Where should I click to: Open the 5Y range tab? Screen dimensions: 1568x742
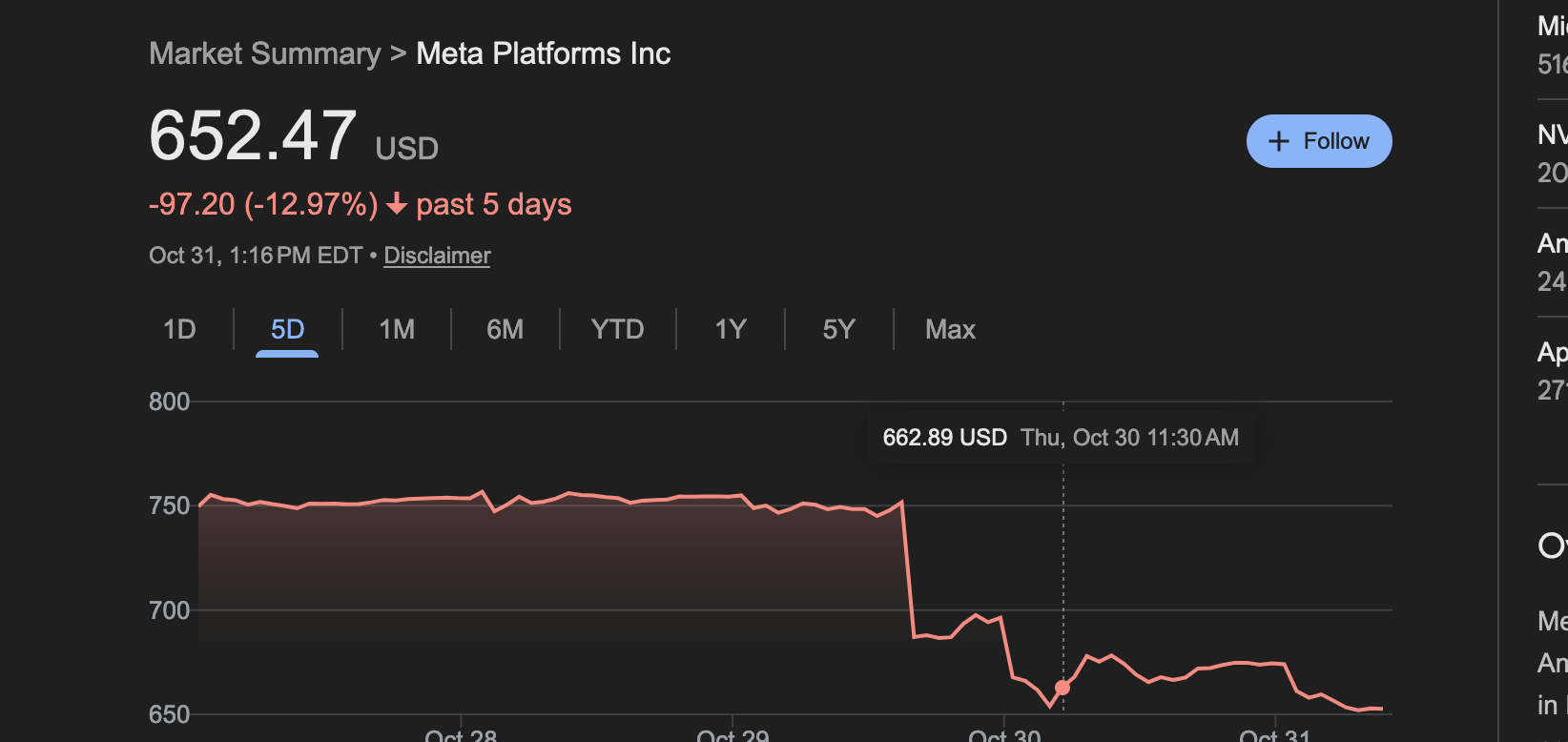tap(838, 329)
